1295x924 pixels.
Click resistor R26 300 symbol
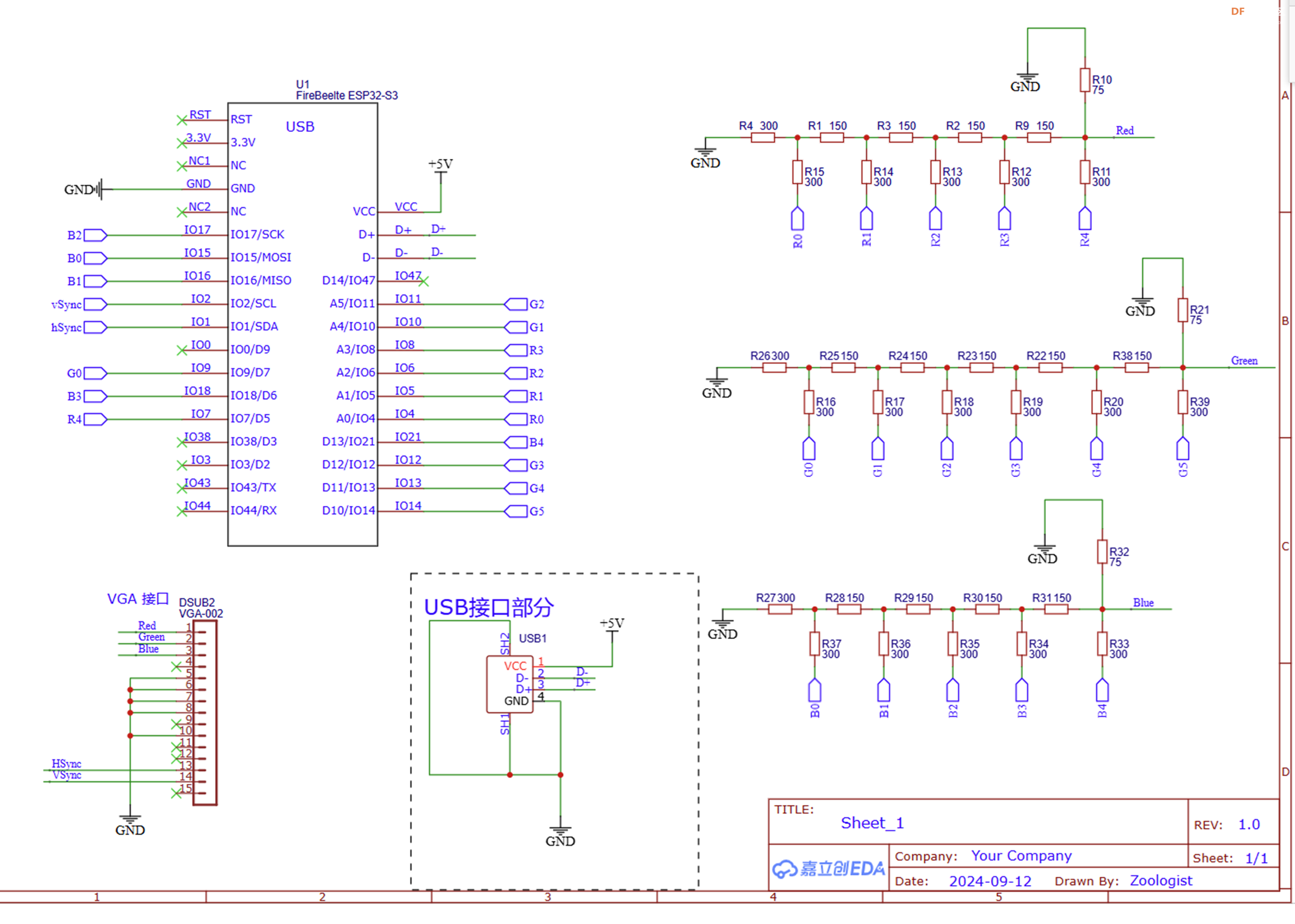(774, 368)
